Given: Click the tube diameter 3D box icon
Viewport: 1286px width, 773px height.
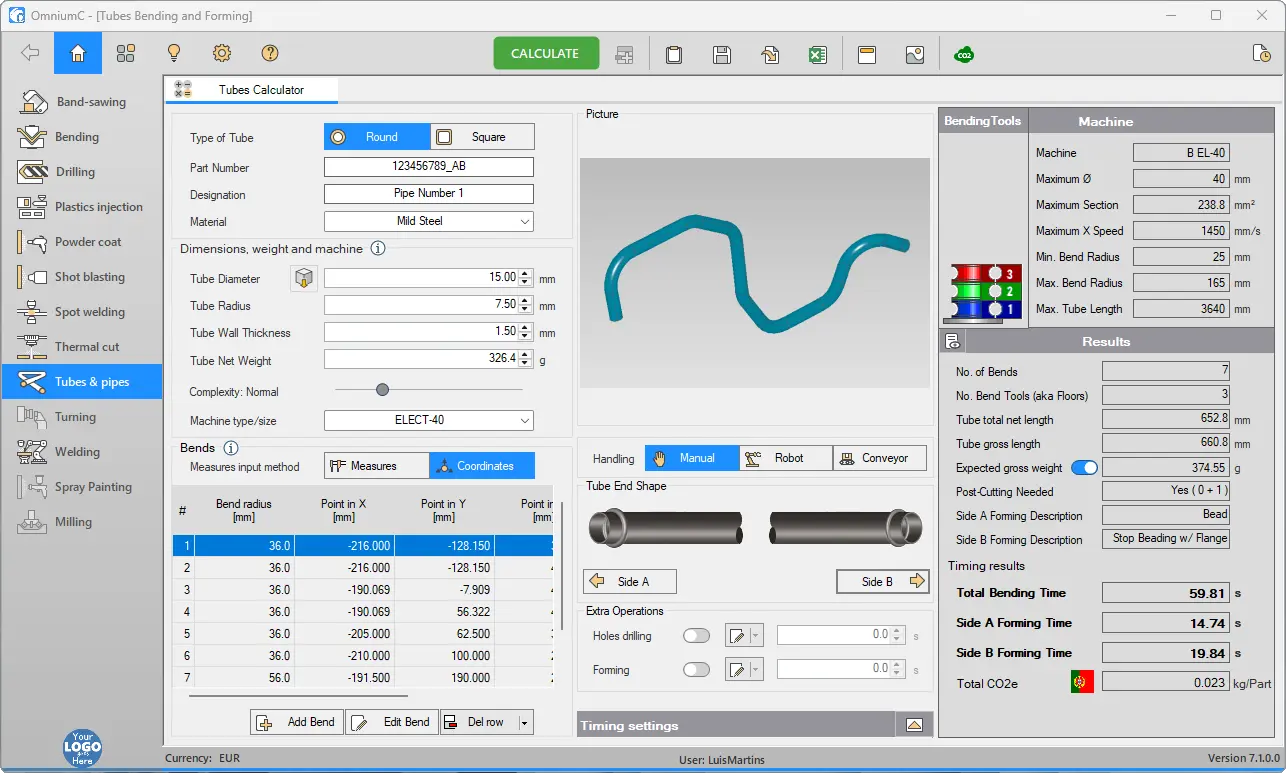Looking at the screenshot, I should (304, 279).
